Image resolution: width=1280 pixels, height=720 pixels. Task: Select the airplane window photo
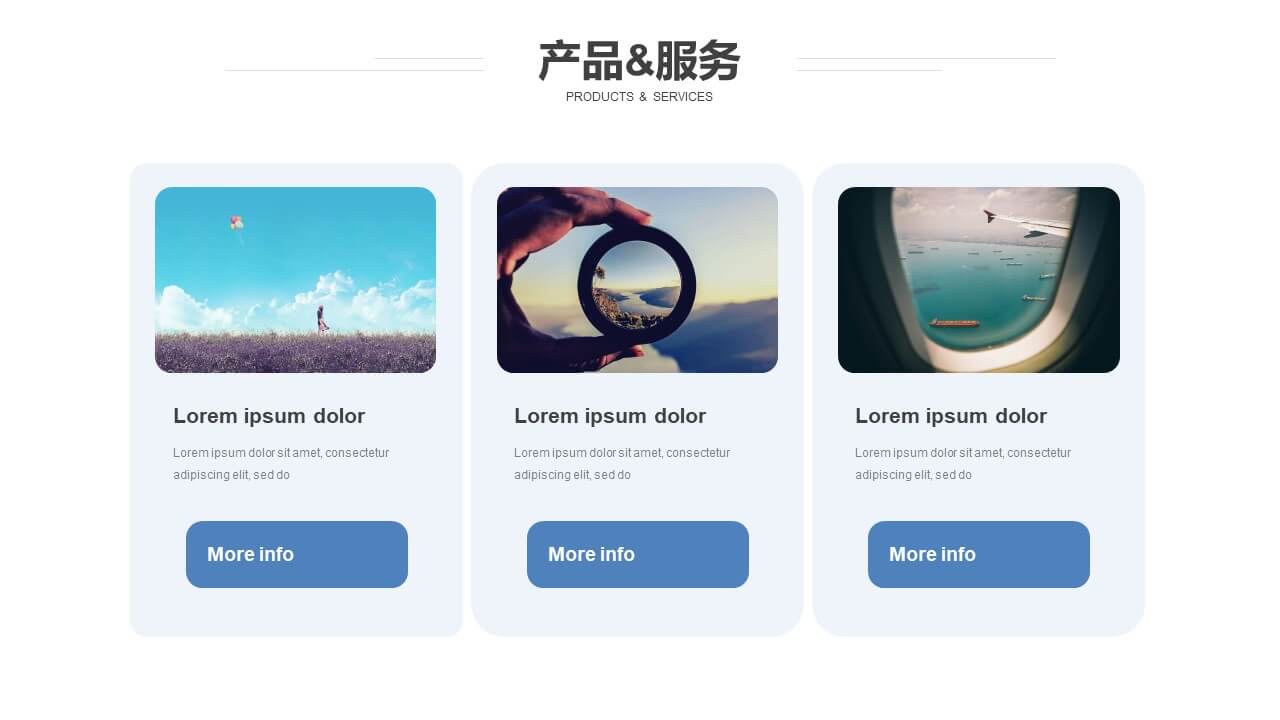tap(979, 280)
